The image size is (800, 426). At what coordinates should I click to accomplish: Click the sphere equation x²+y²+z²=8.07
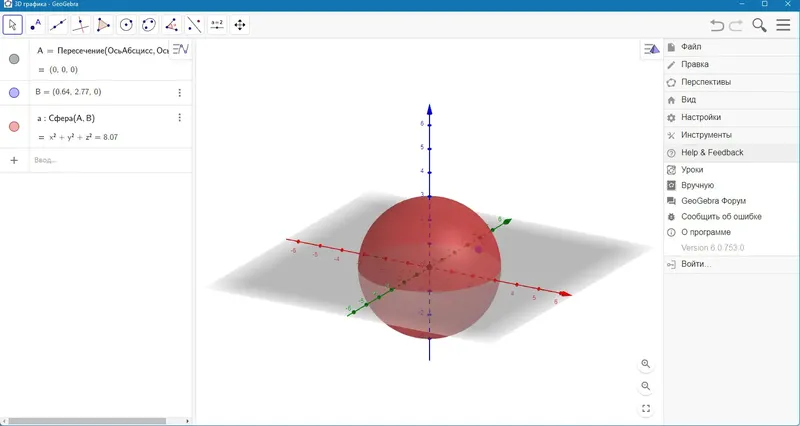coord(83,137)
